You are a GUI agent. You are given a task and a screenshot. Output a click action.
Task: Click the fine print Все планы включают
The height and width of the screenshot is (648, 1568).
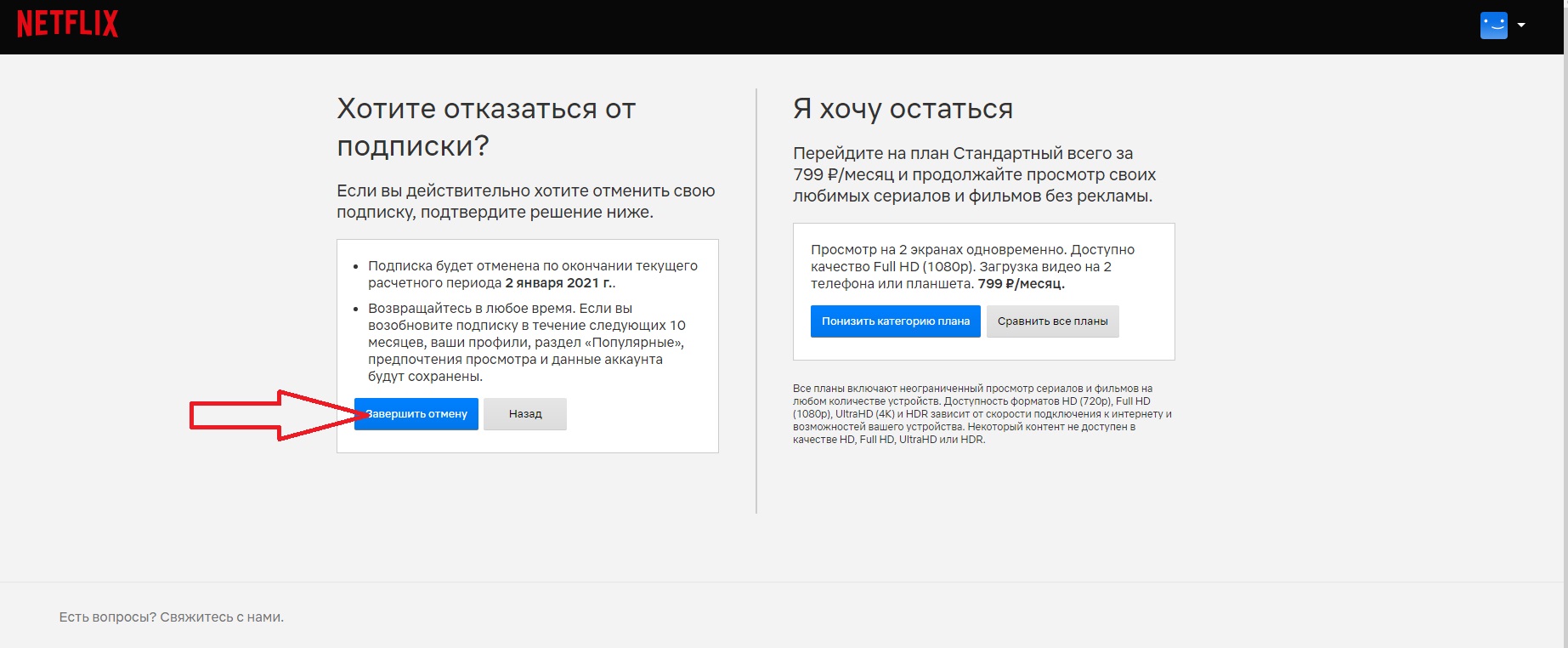point(842,389)
